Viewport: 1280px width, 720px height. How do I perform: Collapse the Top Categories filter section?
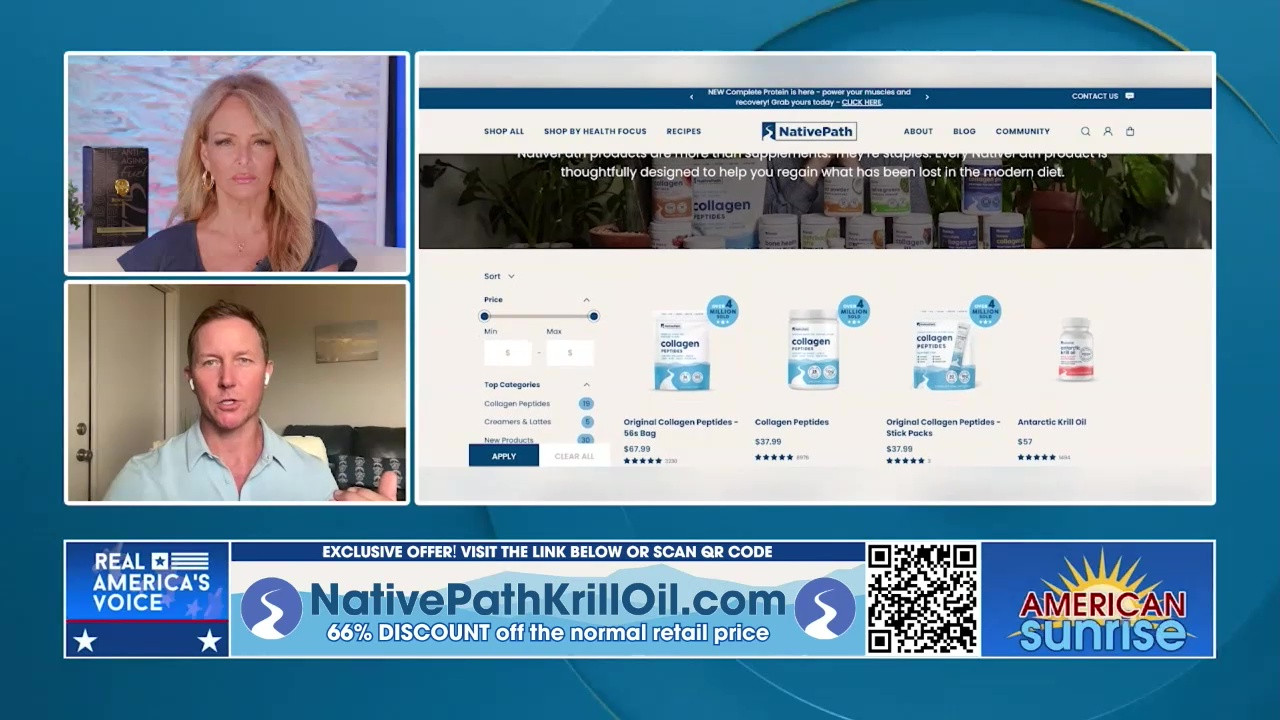[586, 385]
